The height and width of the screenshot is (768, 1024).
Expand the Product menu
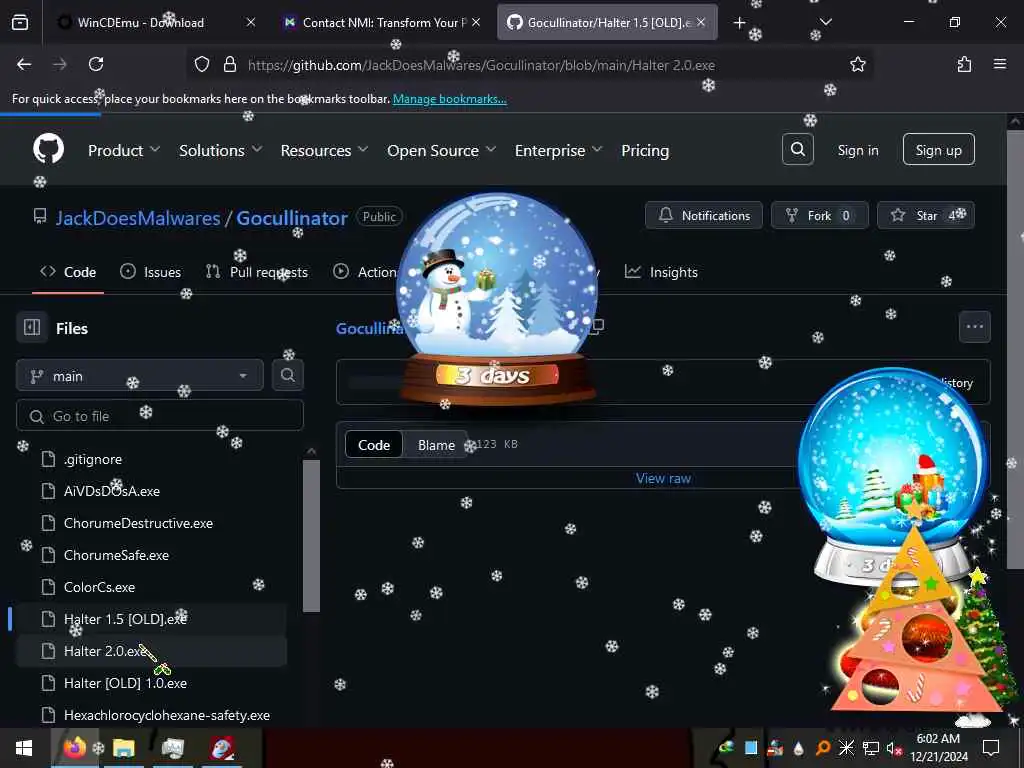tap(124, 150)
